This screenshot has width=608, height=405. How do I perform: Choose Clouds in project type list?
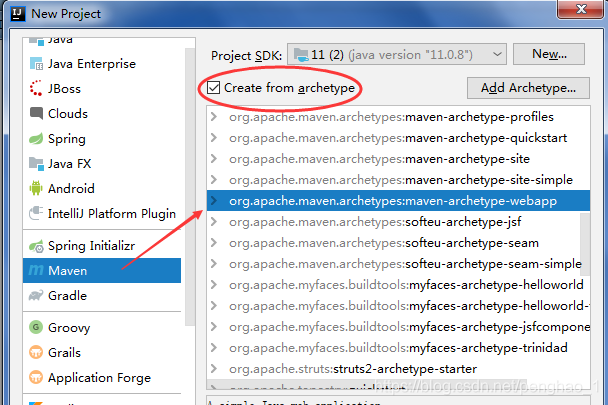coord(102,113)
